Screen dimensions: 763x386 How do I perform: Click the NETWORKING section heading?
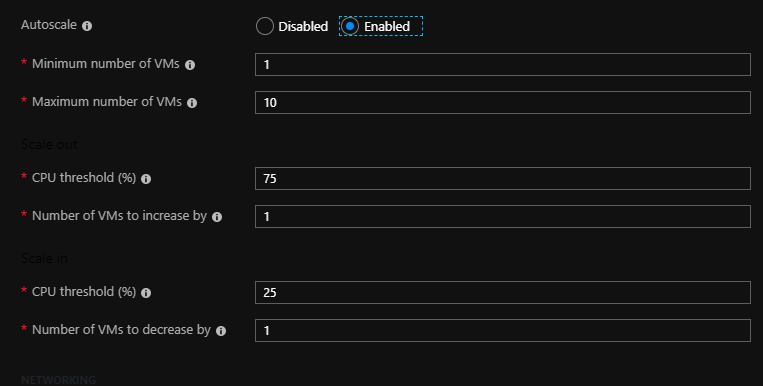[58, 380]
